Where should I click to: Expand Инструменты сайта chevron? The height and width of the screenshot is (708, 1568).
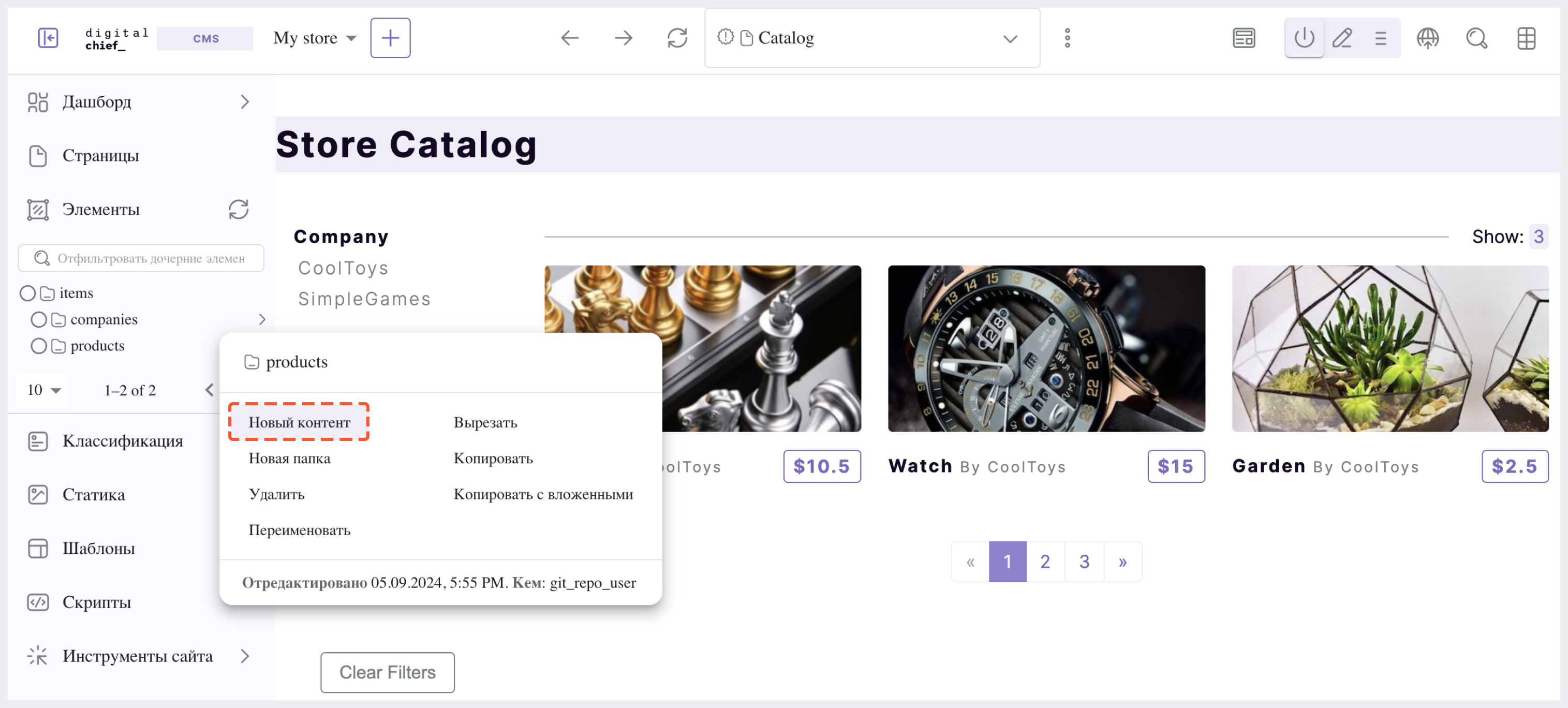[x=245, y=656]
